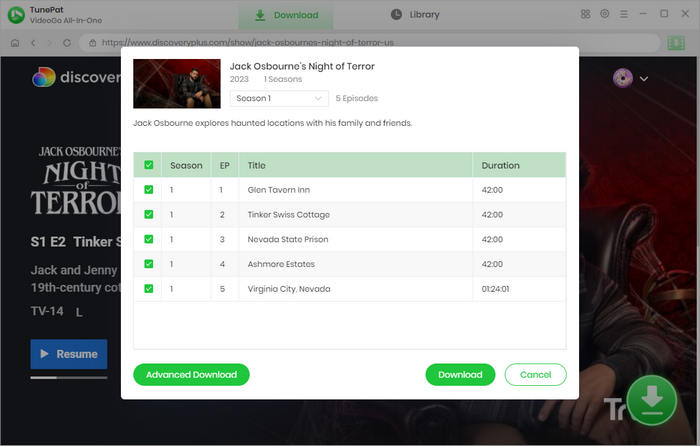The width and height of the screenshot is (700, 446).
Task: Uncheck the Ashmore Estates episode
Action: 149,264
